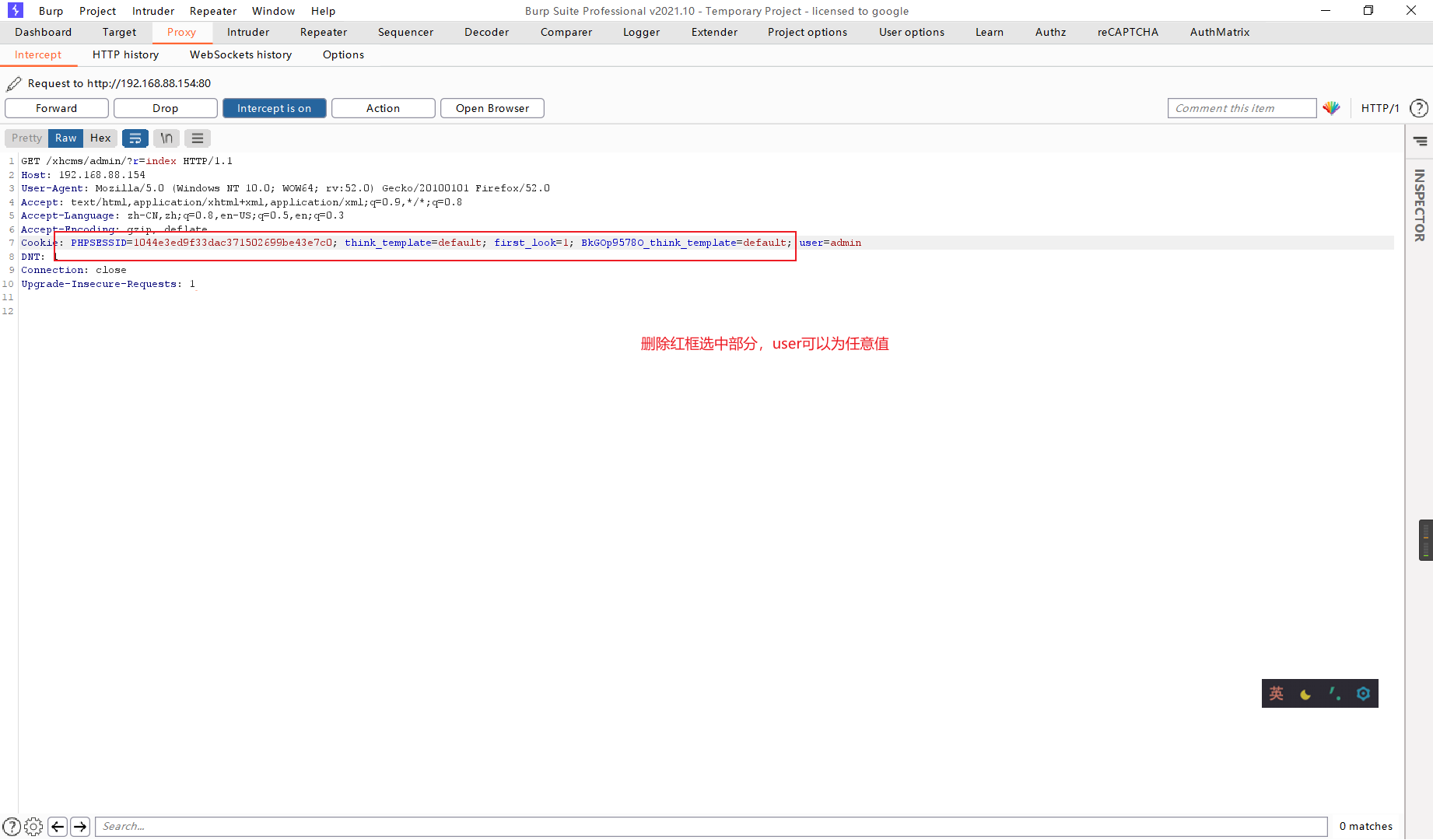The height and width of the screenshot is (840, 1433).
Task: Open the Logger tab
Action: click(x=642, y=32)
